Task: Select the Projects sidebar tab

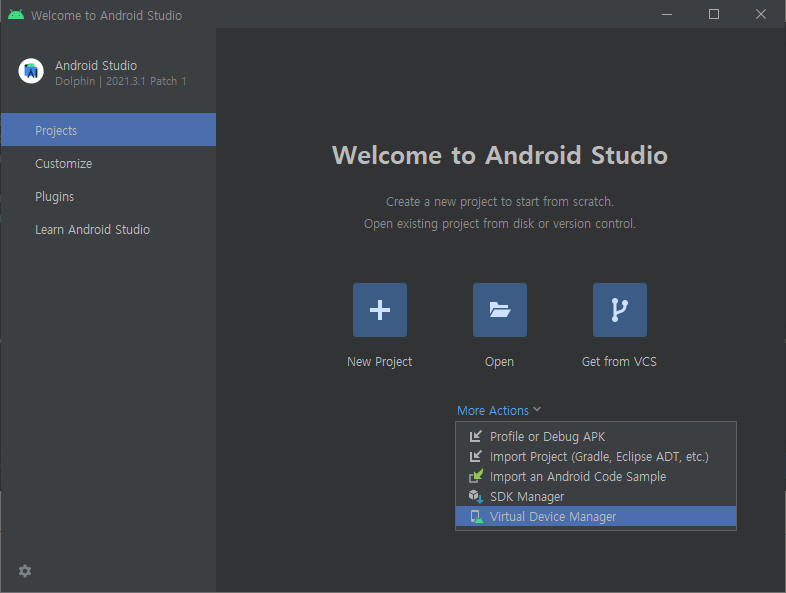Action: [x=108, y=130]
